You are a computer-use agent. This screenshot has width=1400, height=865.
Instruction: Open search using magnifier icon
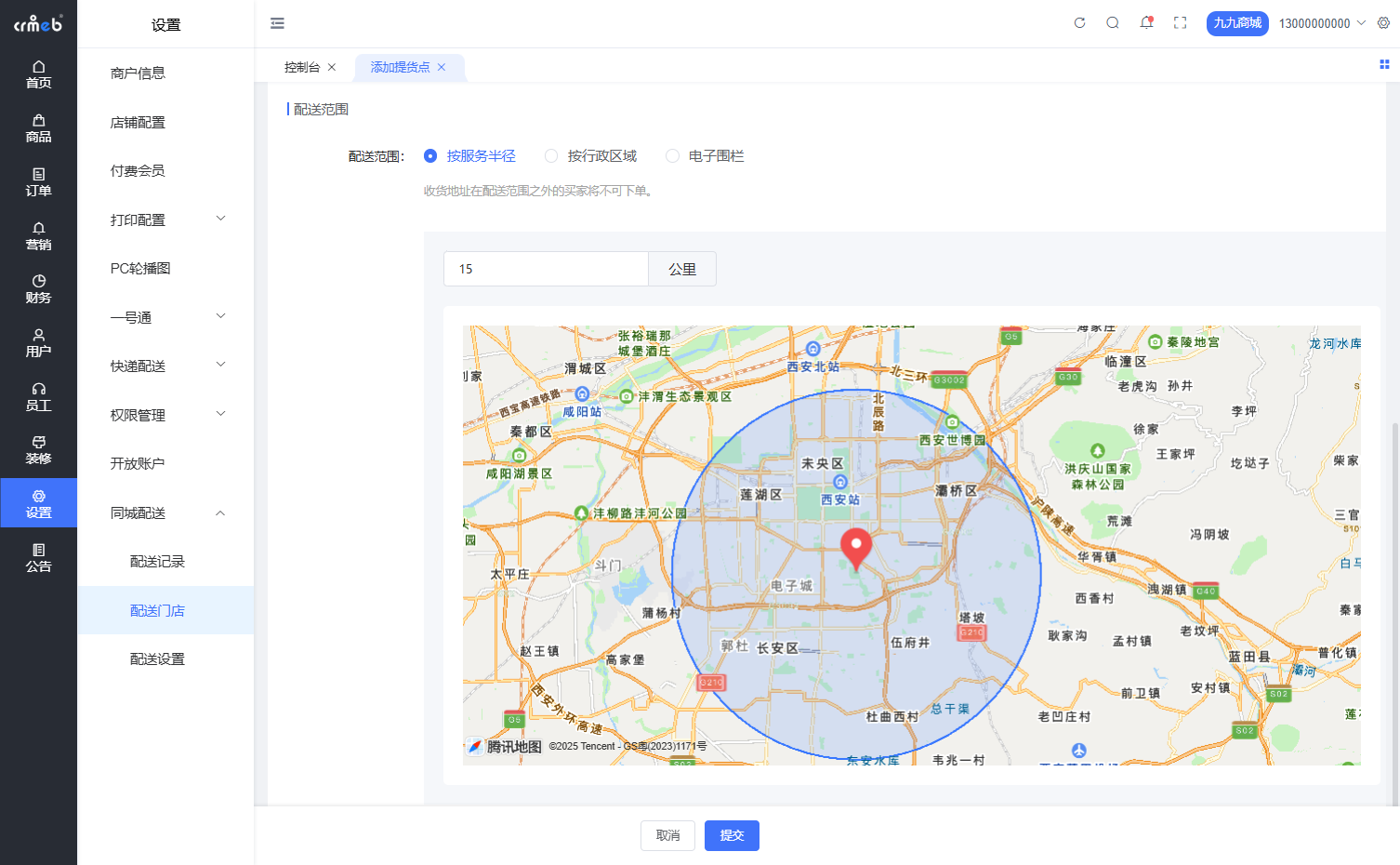pyautogui.click(x=1113, y=23)
